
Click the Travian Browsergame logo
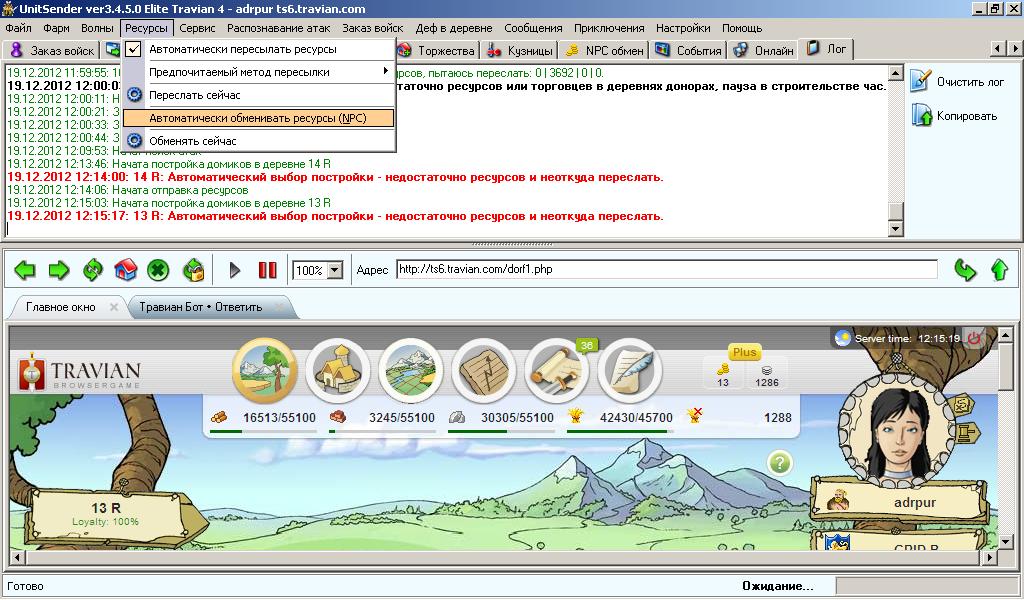click(80, 374)
